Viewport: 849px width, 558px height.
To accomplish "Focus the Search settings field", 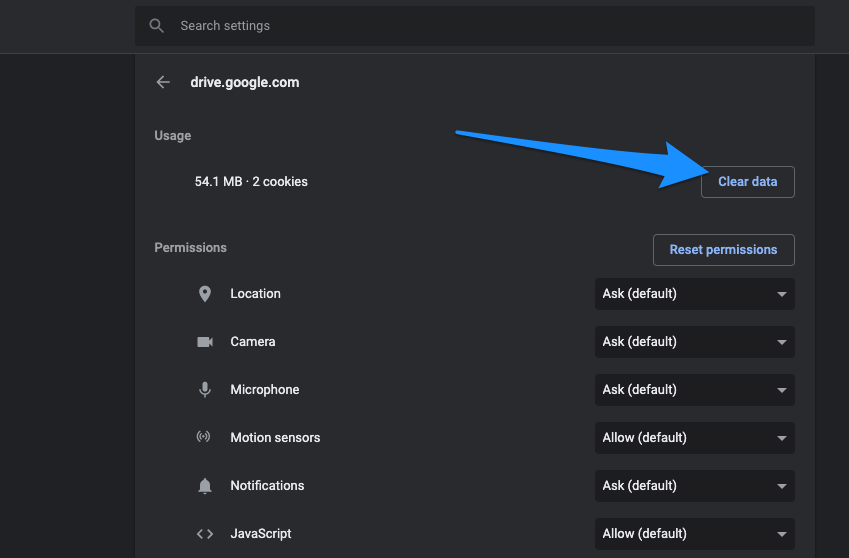I will pos(475,26).
